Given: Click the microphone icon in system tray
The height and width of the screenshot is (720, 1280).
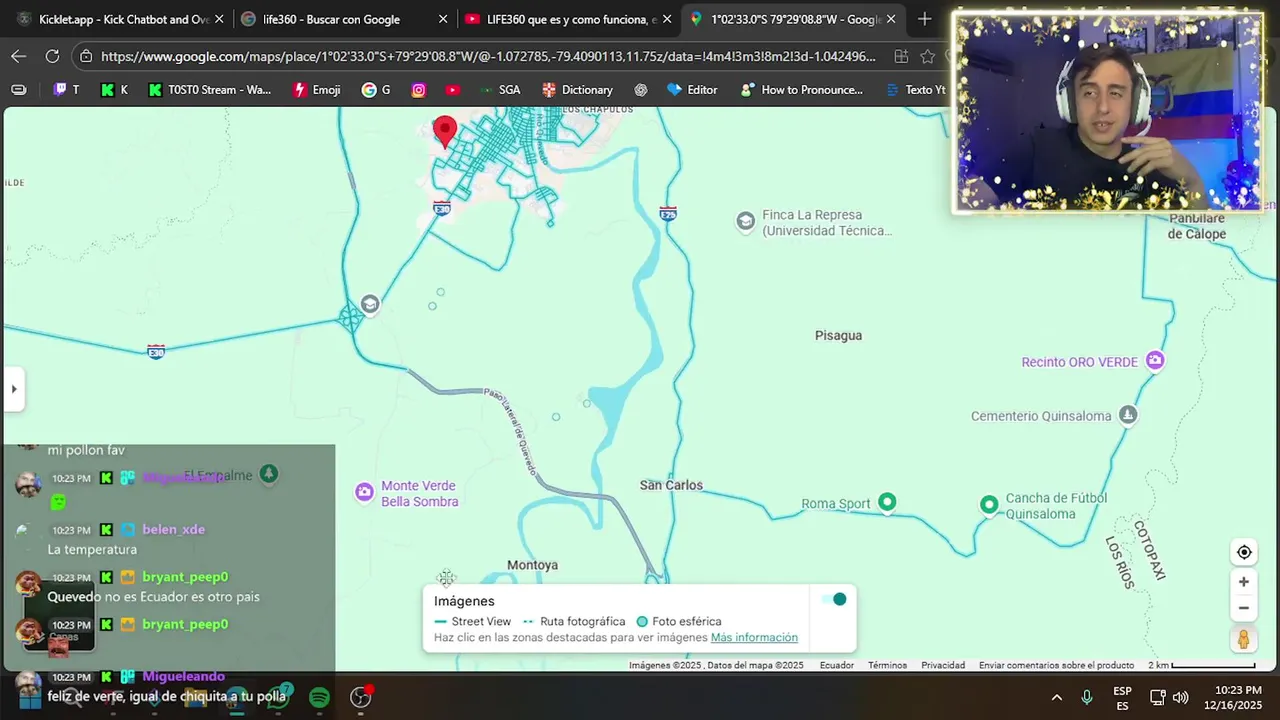Looking at the screenshot, I should [x=1087, y=697].
